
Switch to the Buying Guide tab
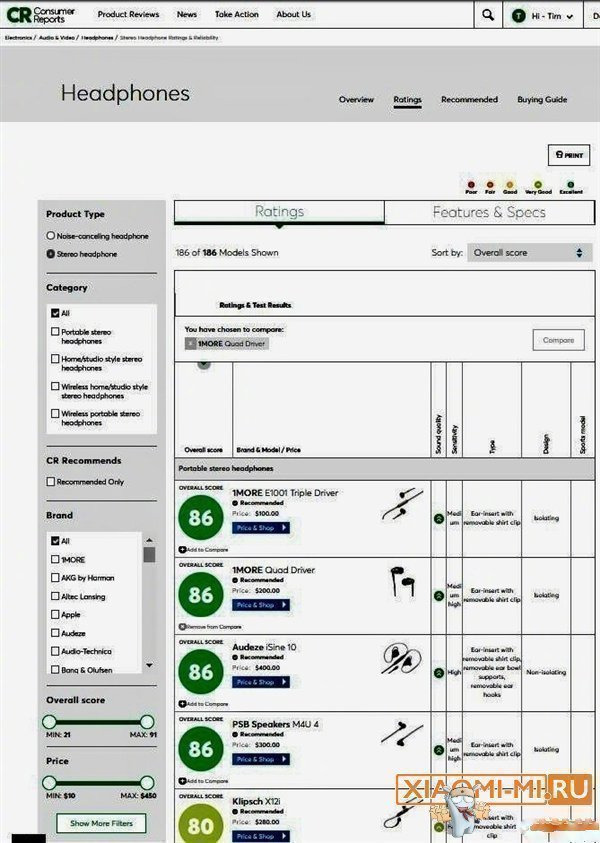[x=542, y=99]
